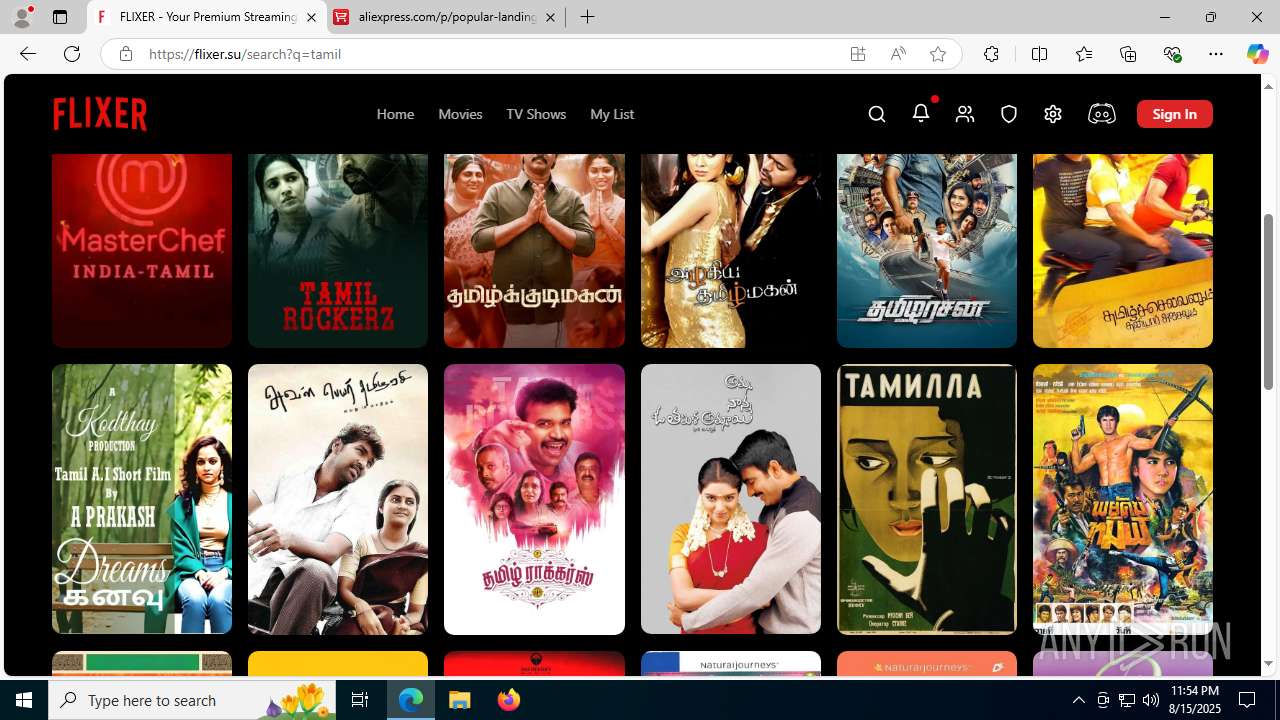Open Edge Settings and more menu
Viewport: 1280px width, 720px height.
click(1216, 54)
